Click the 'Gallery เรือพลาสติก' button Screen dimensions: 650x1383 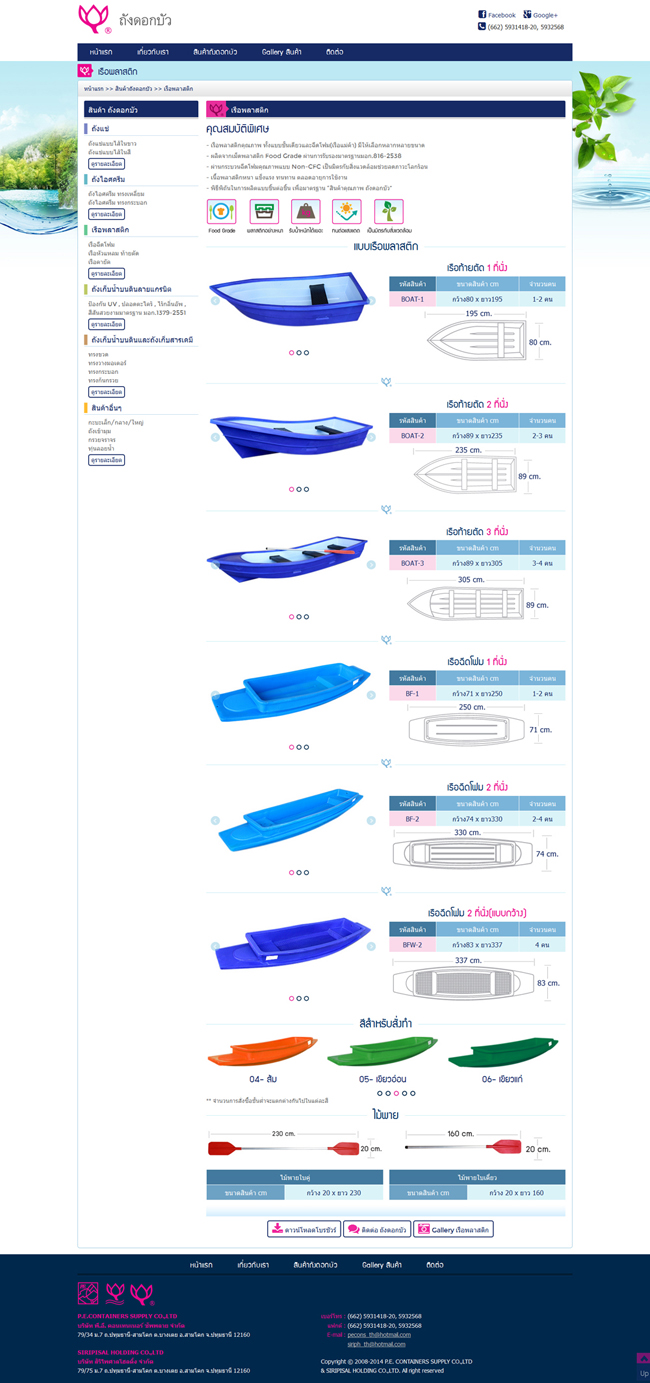[x=453, y=1229]
